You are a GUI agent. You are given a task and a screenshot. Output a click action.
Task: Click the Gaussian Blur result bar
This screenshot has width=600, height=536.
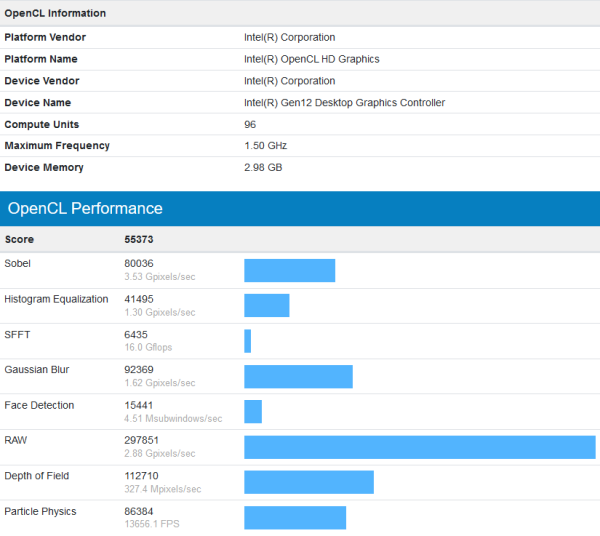pos(298,376)
